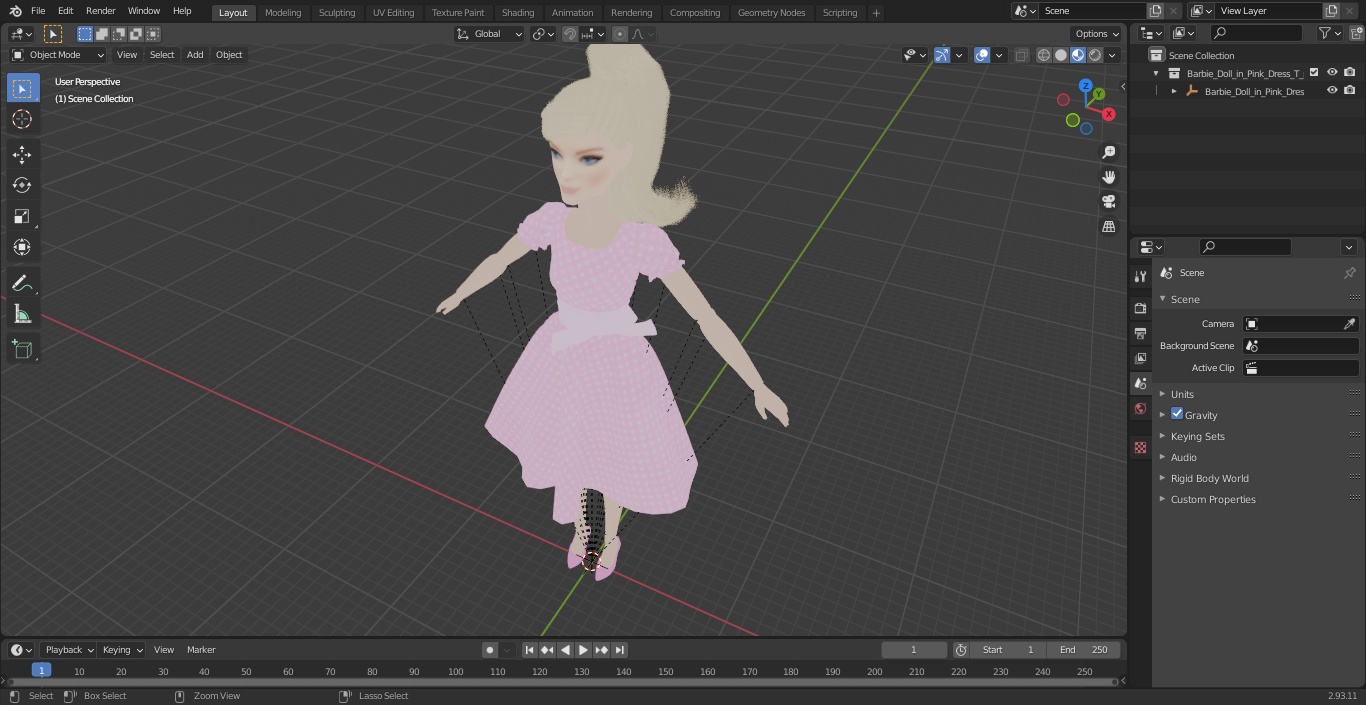Toggle snapping magnet

coord(570,34)
